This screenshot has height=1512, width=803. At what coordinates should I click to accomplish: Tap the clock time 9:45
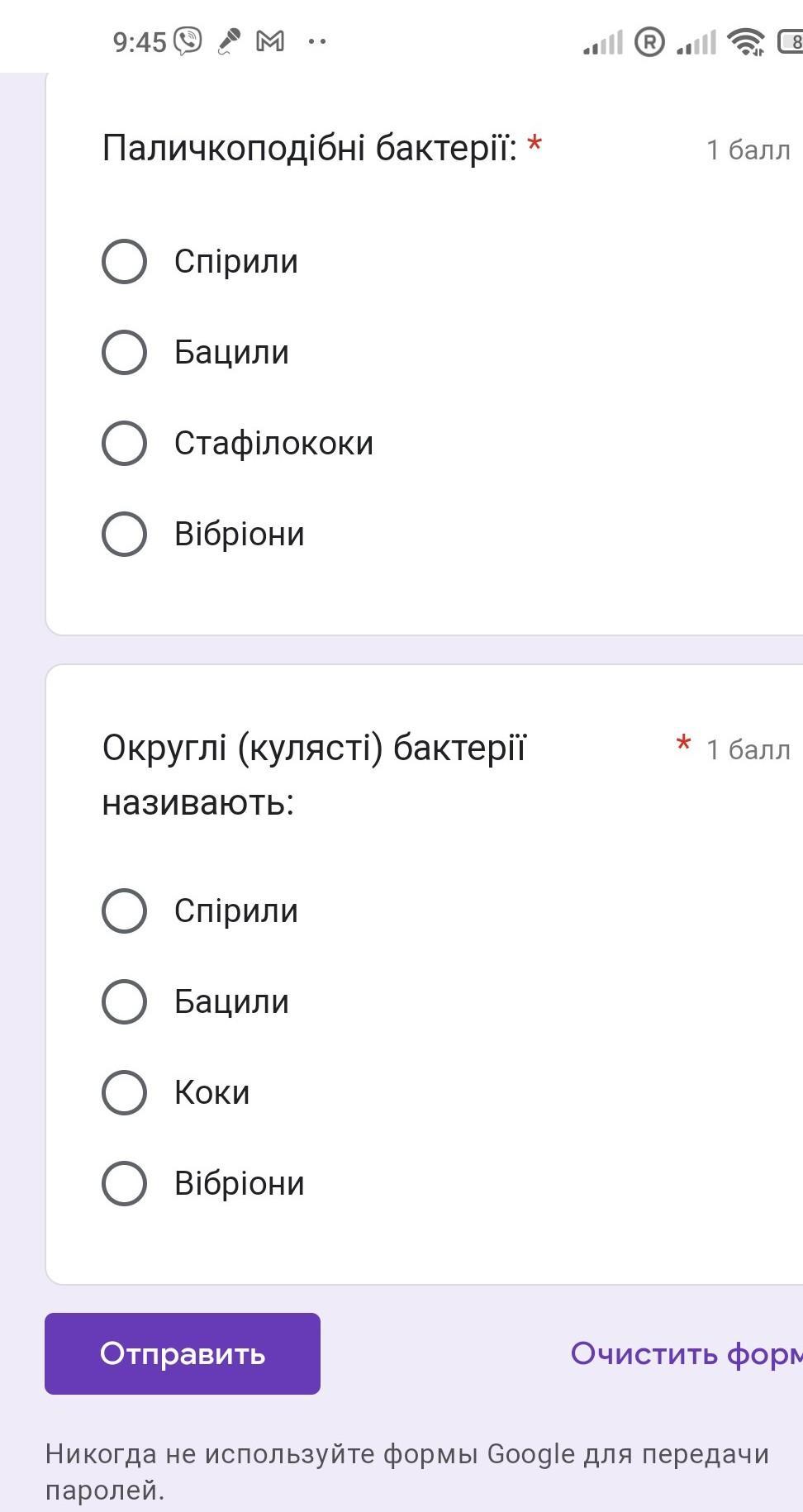tap(139, 42)
